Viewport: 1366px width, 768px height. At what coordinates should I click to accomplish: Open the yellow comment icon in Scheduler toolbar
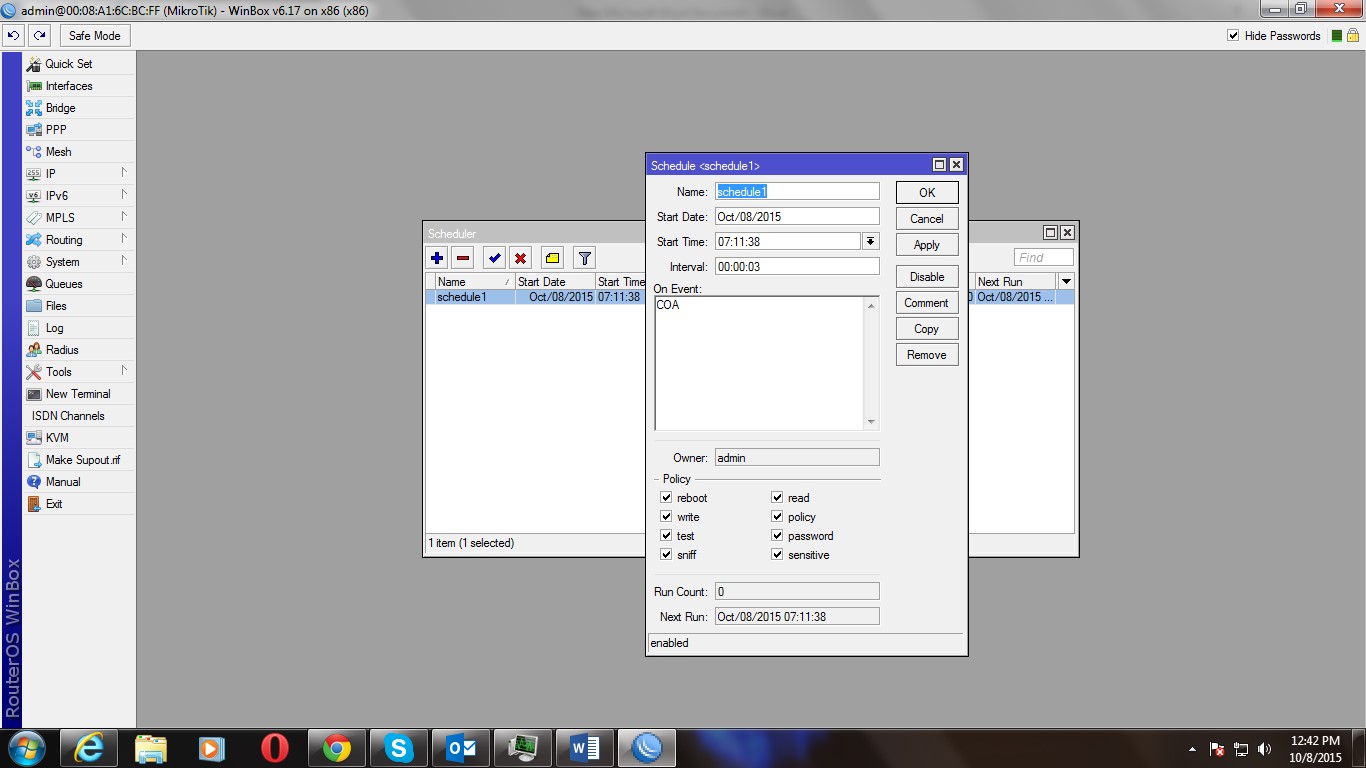(552, 257)
